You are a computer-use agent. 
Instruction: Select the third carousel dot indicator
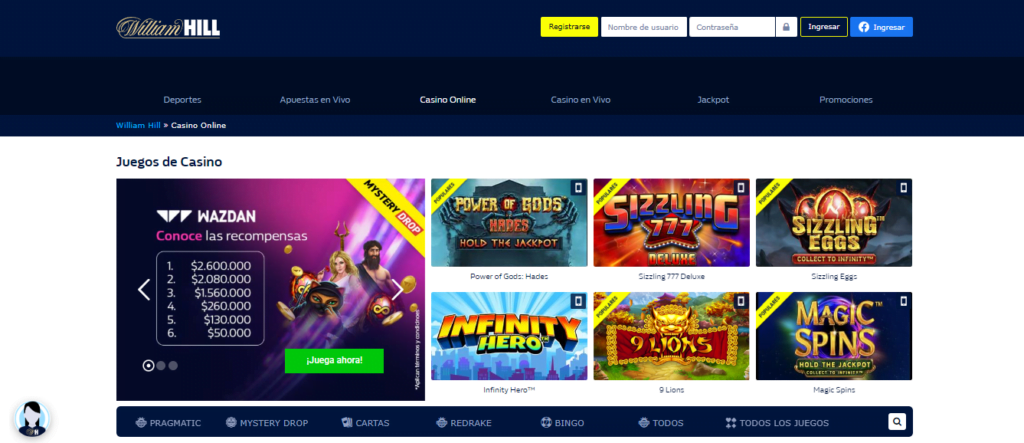[173, 366]
